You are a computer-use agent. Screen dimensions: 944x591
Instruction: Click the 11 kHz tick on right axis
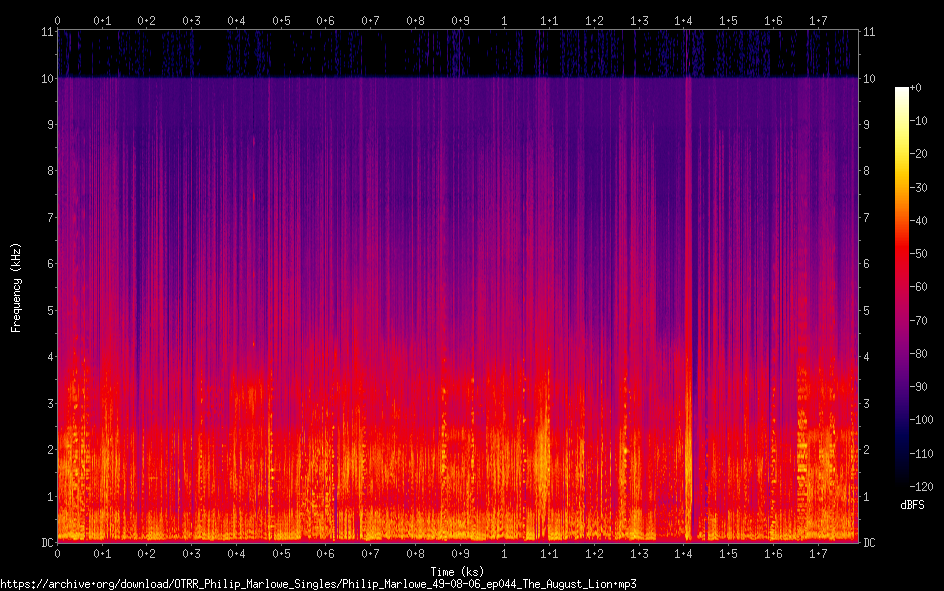click(869, 32)
